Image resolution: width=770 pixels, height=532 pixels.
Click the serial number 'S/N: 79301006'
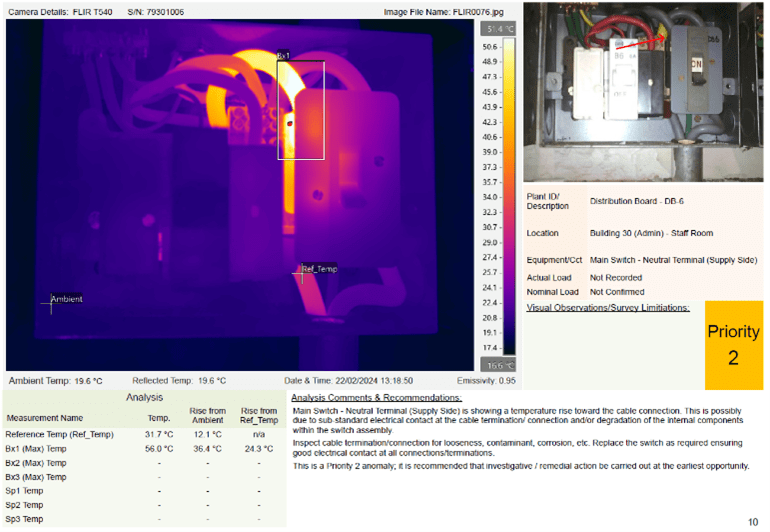tap(155, 12)
